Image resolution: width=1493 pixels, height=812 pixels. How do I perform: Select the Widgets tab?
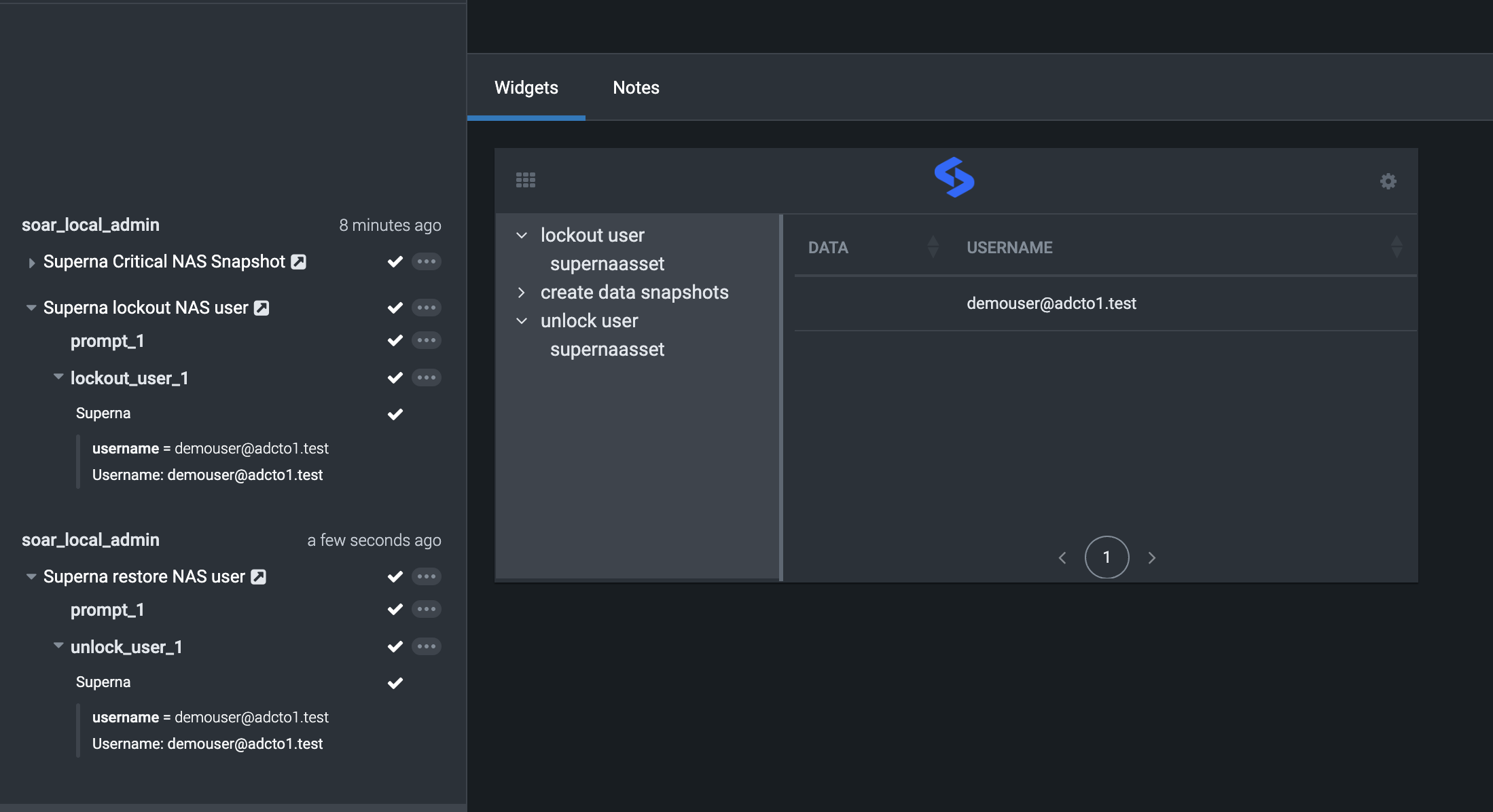[526, 88]
